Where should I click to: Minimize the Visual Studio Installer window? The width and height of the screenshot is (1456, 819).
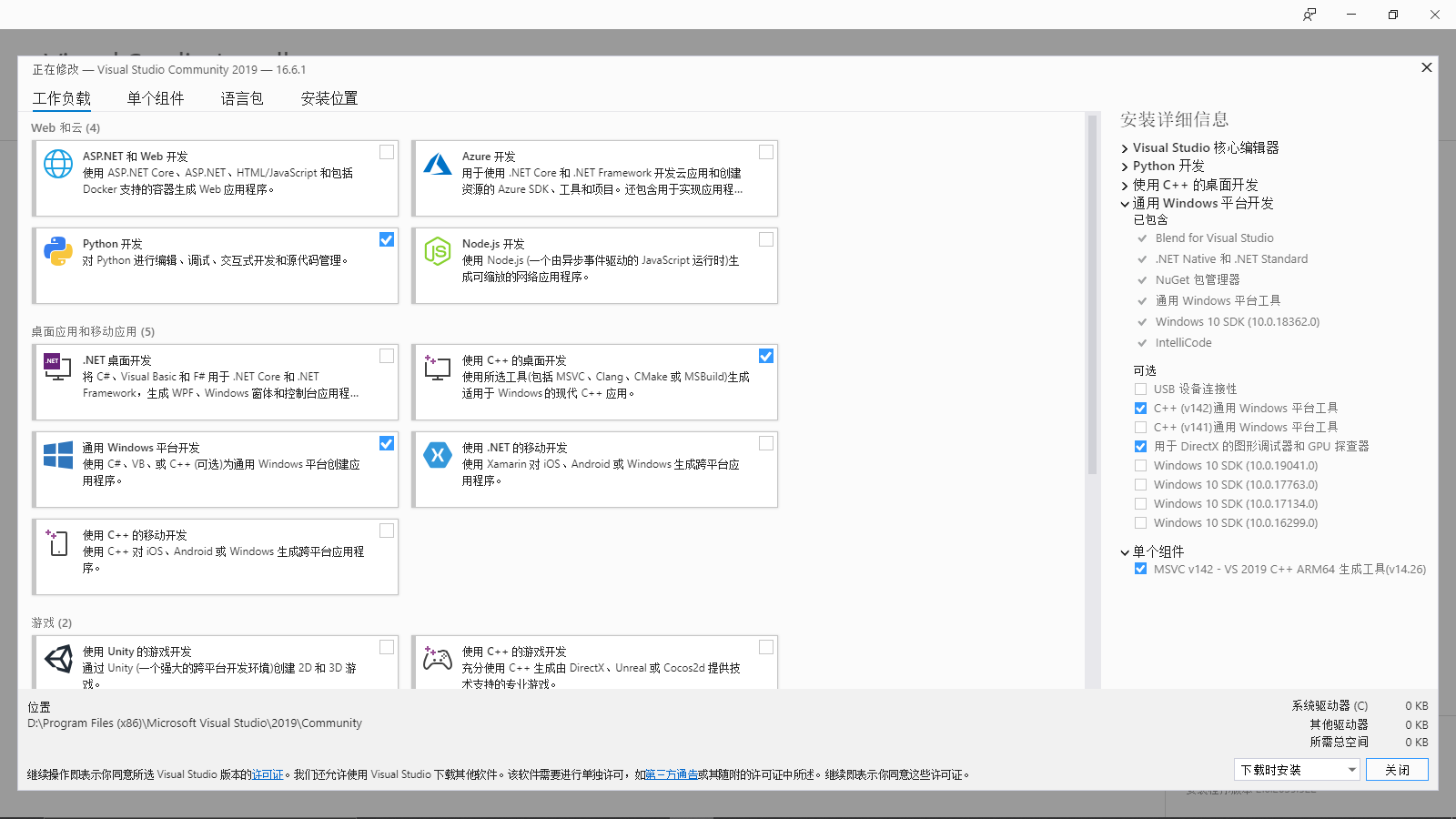point(1351,15)
